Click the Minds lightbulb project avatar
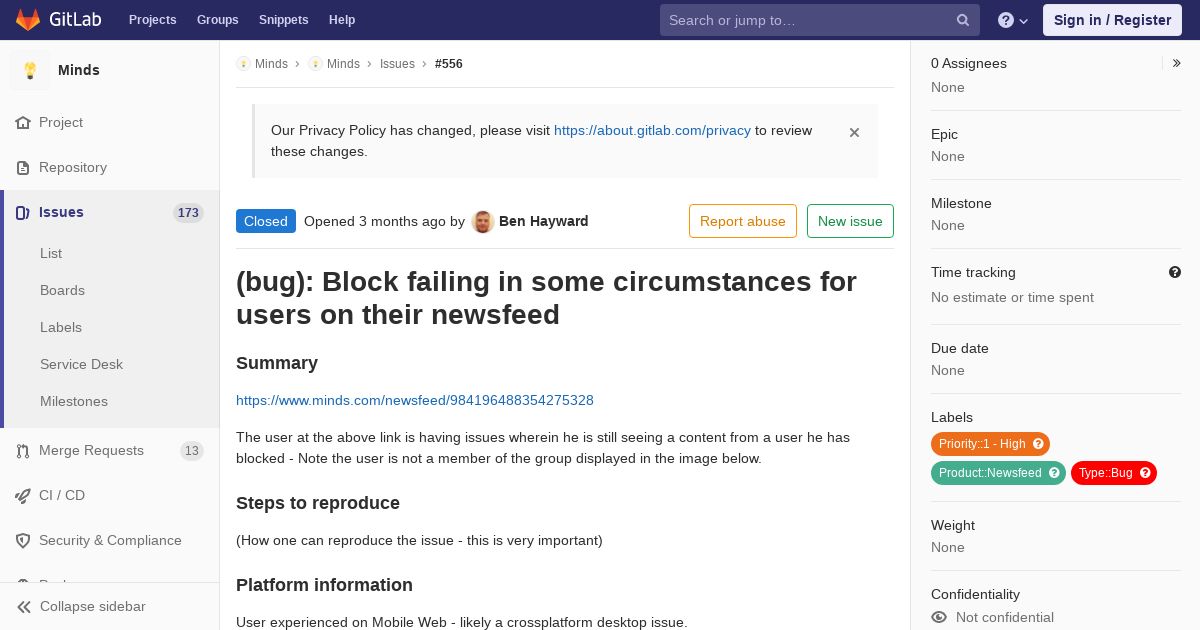 30,70
